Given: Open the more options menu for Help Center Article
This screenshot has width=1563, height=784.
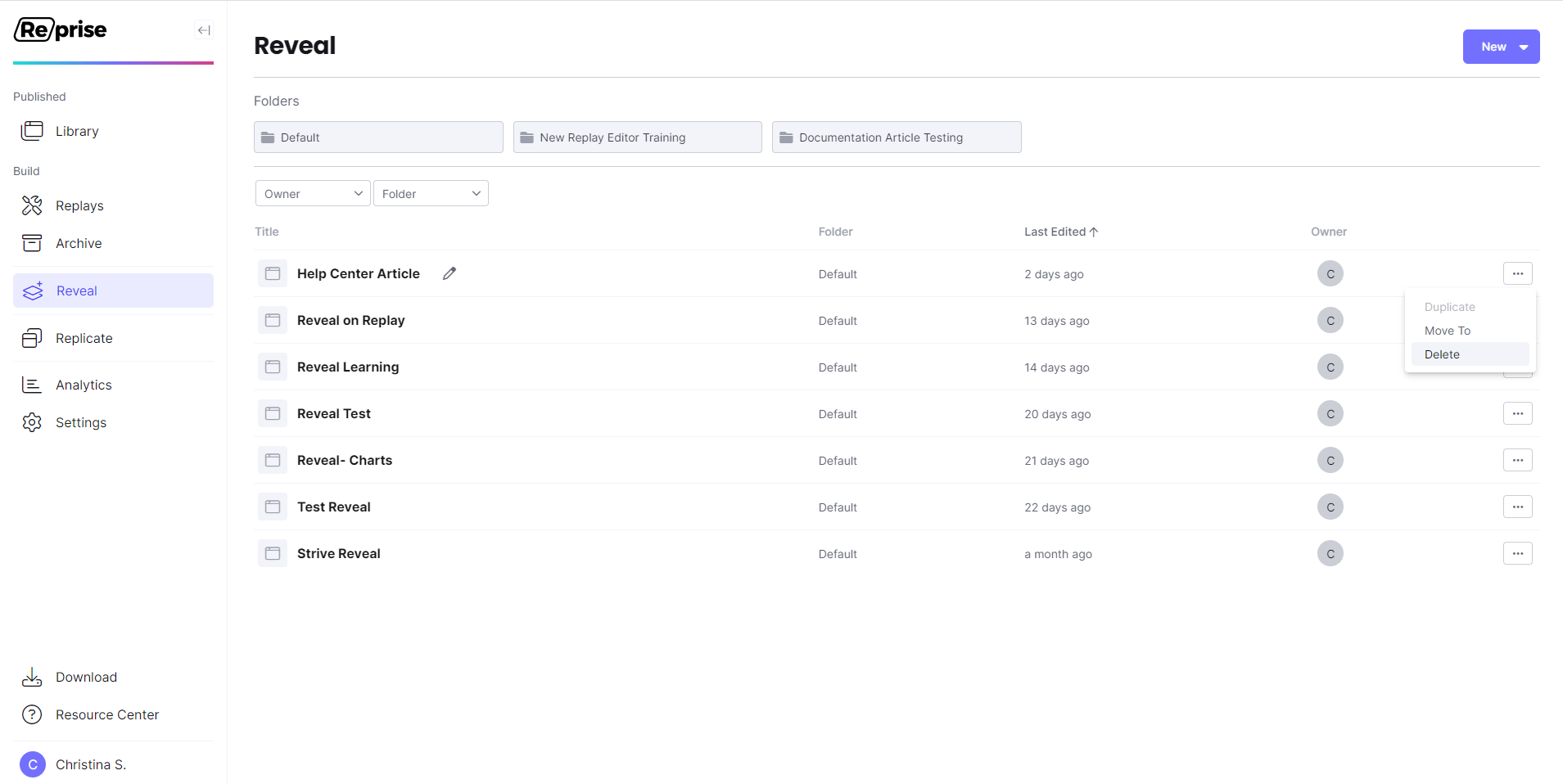Looking at the screenshot, I should (x=1518, y=273).
